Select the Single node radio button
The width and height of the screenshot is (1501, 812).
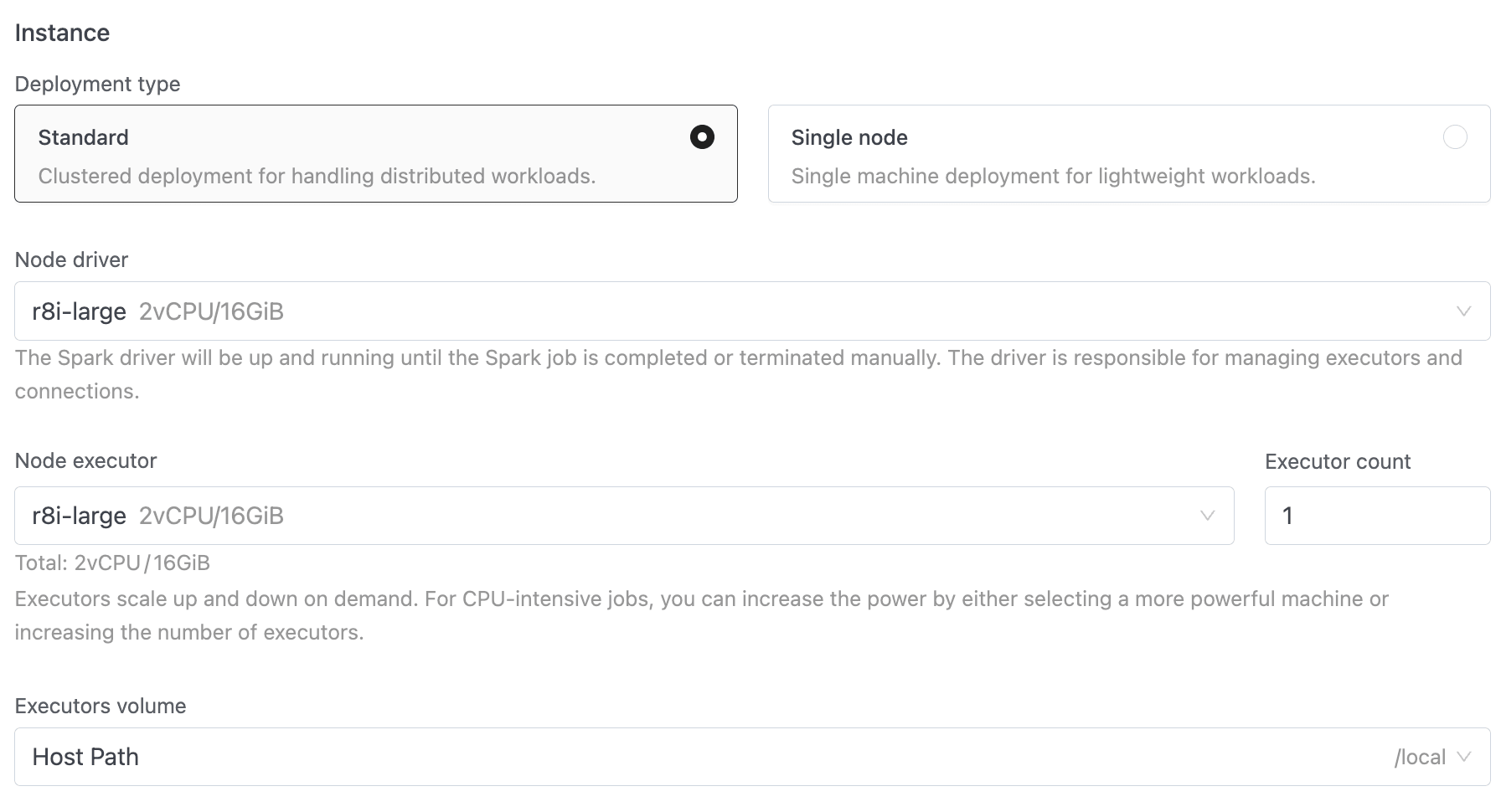pos(1455,136)
